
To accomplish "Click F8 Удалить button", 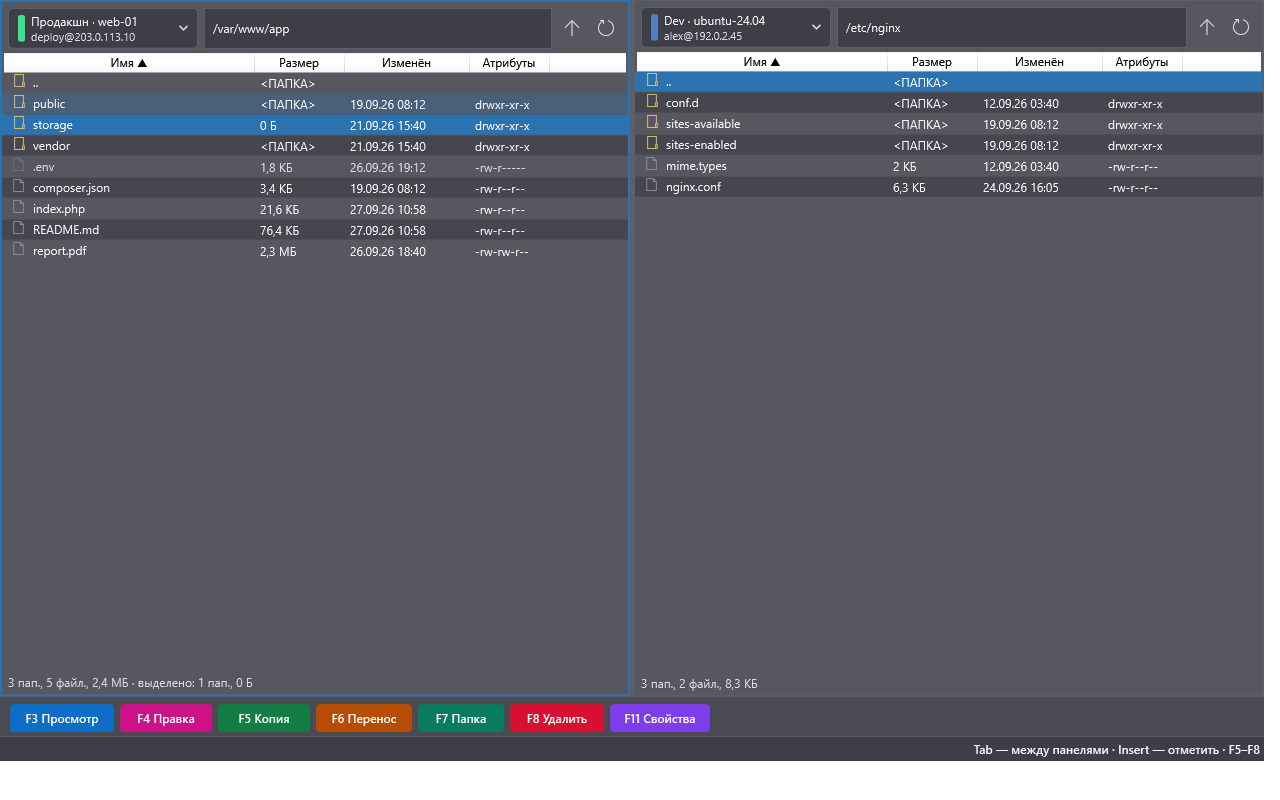I will coord(557,718).
